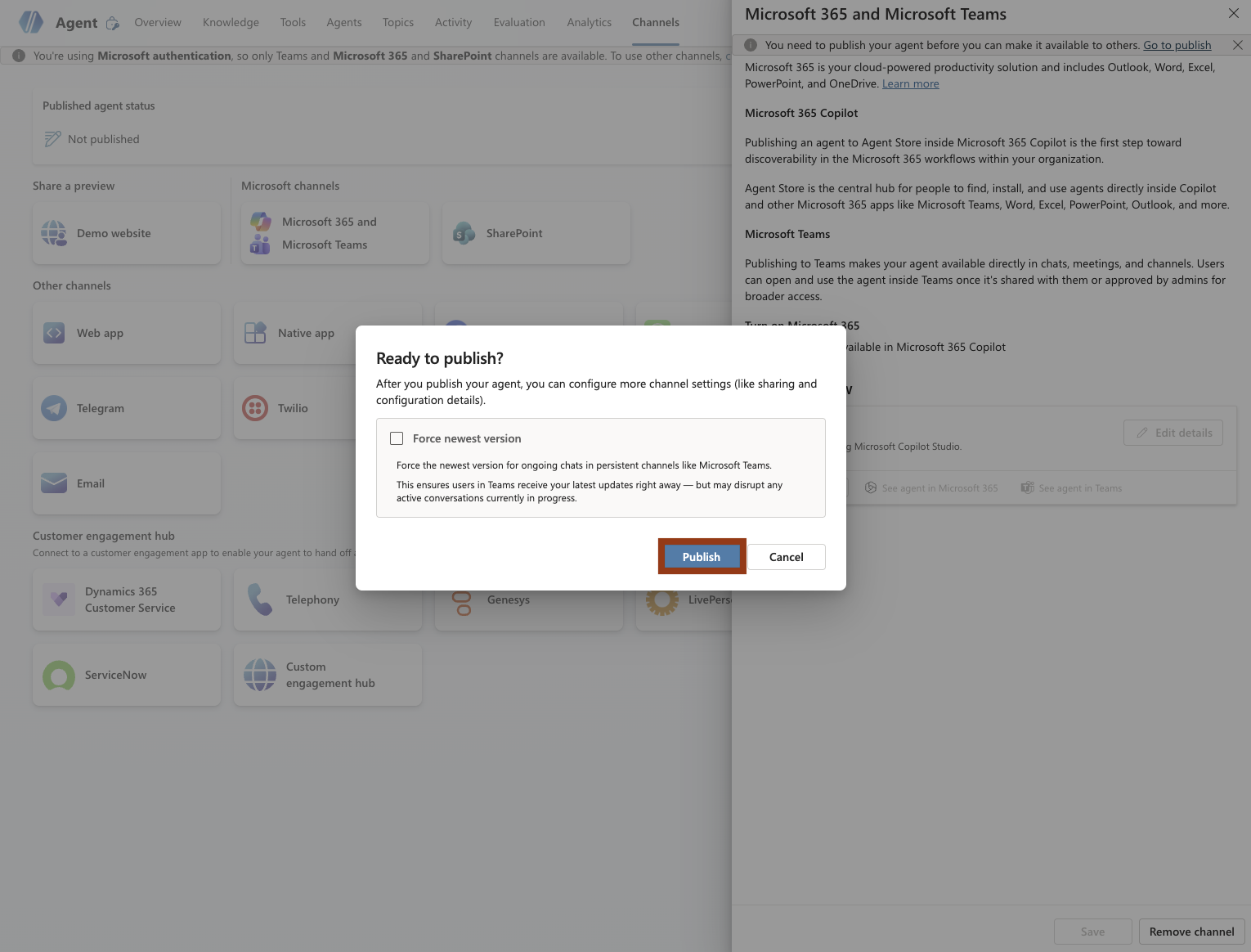Select the Demo website card label
This screenshot has height=952, width=1251.
click(114, 233)
